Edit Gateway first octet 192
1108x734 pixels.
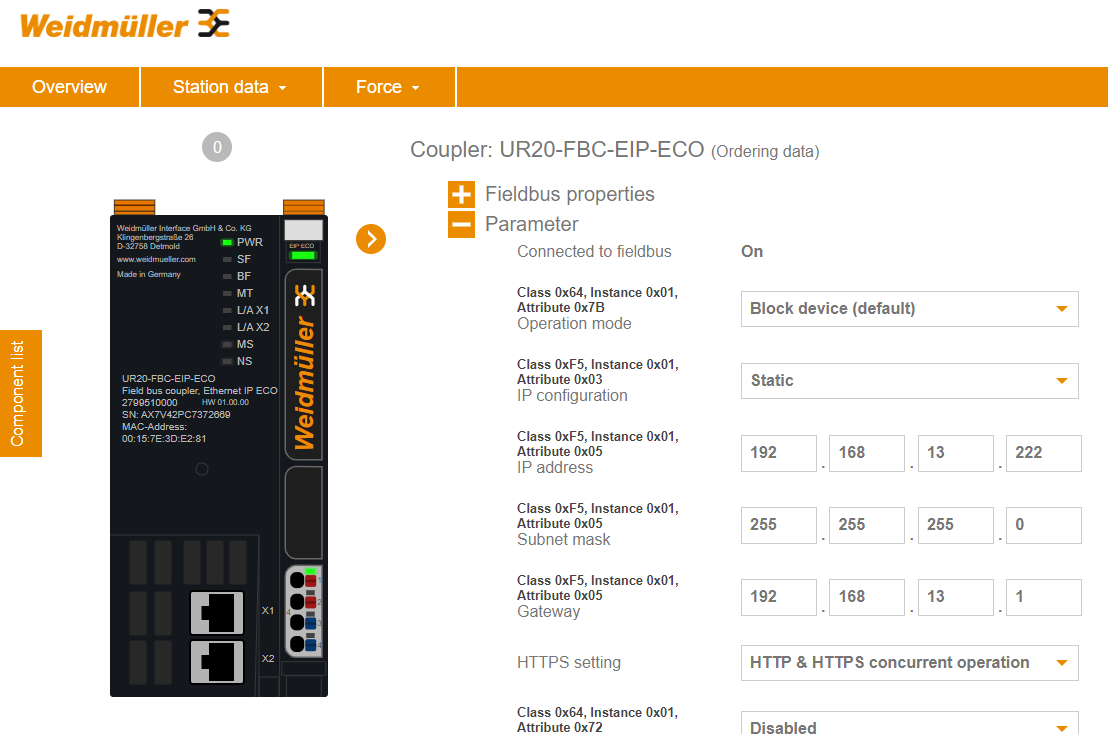[x=779, y=597]
